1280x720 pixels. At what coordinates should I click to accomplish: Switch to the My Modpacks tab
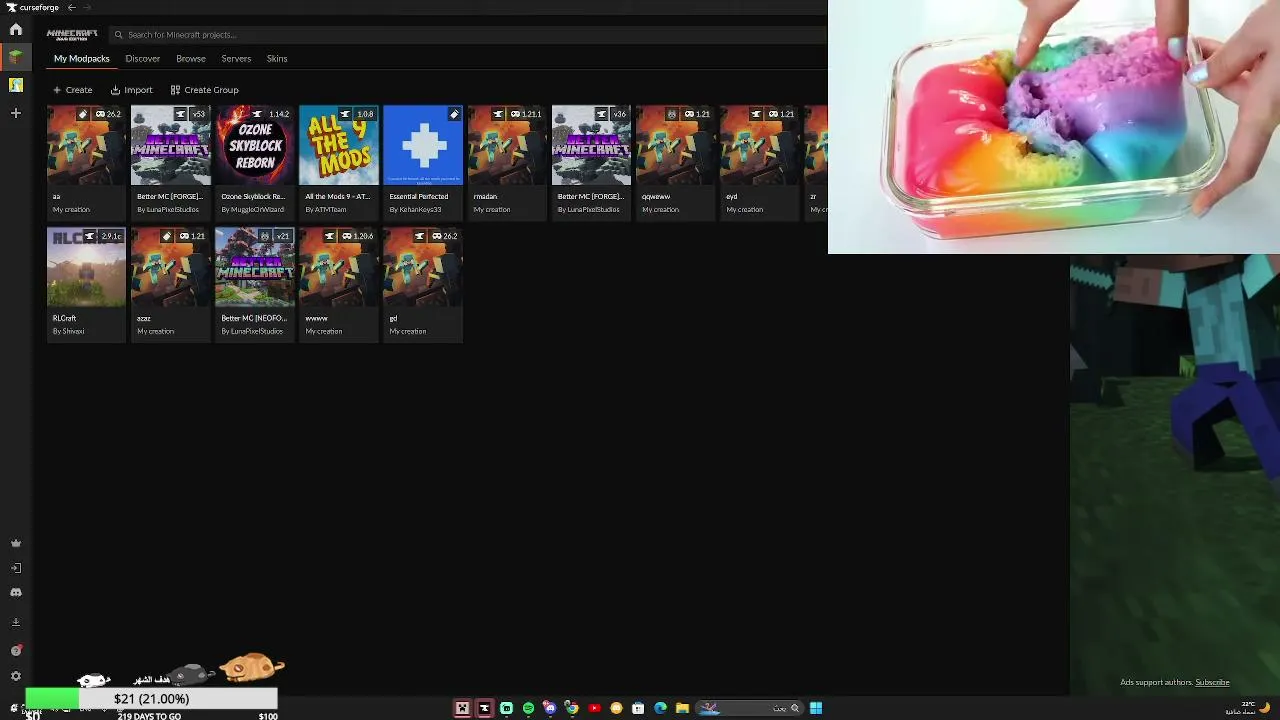click(82, 58)
